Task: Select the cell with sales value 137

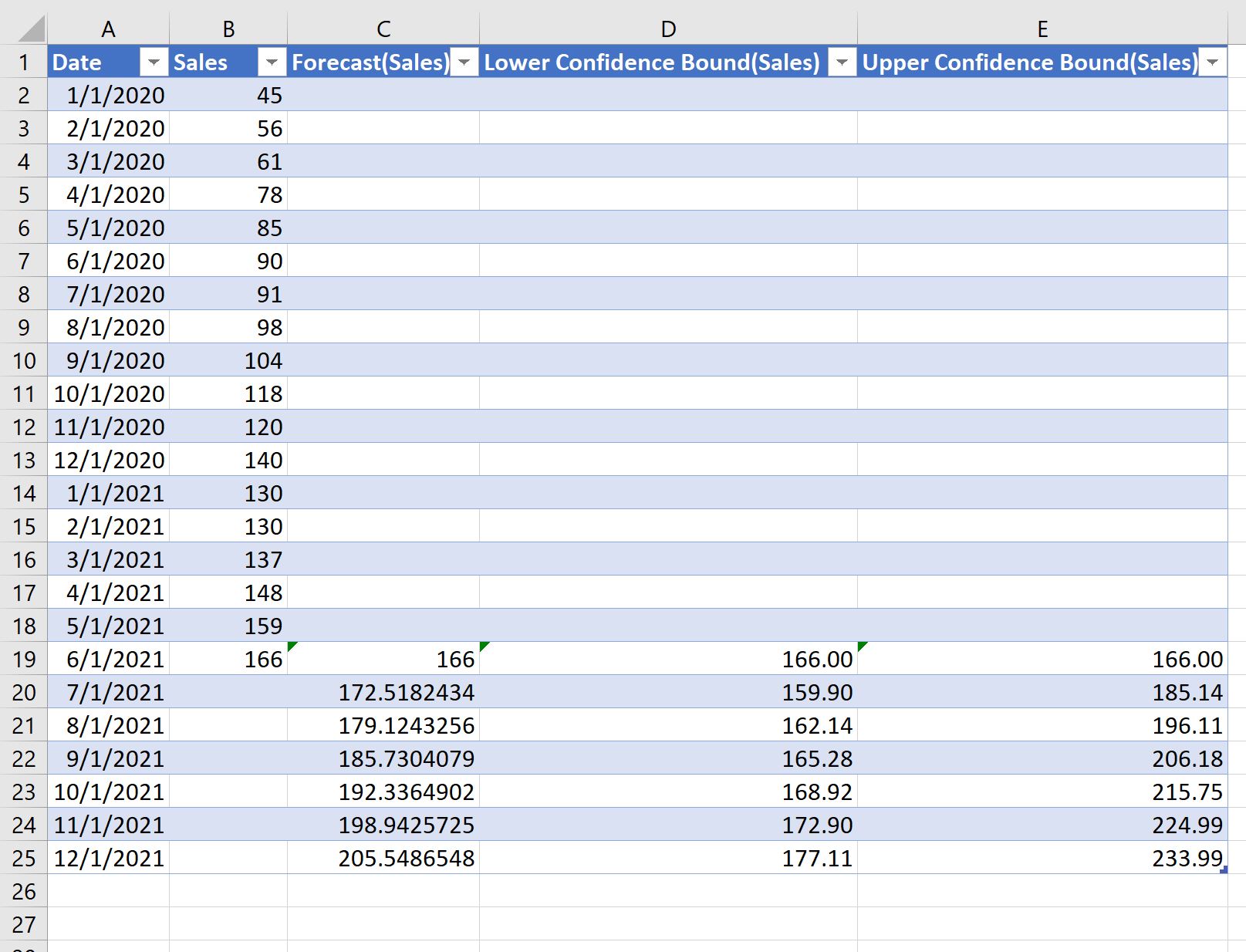Action: pos(228,560)
